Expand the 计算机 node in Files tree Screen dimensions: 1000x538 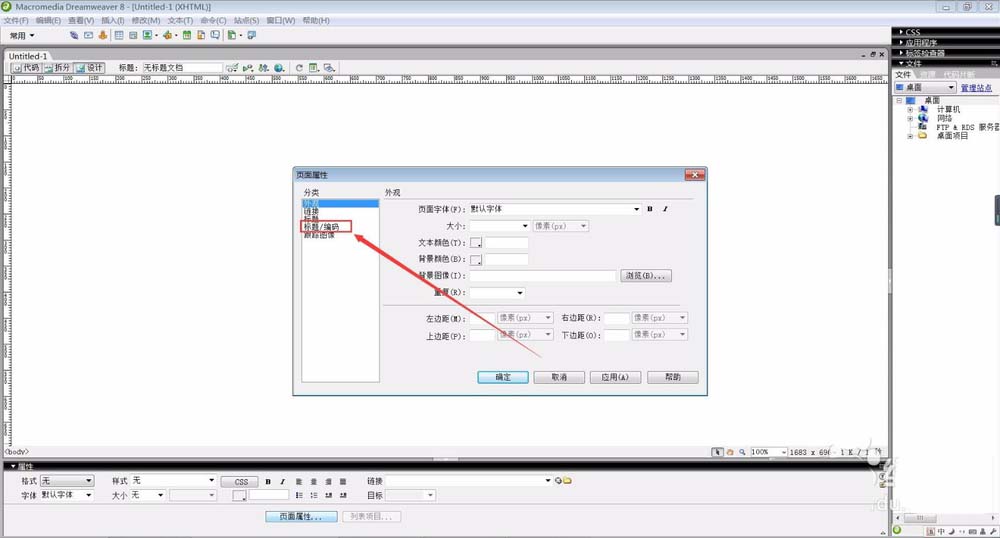coord(910,109)
